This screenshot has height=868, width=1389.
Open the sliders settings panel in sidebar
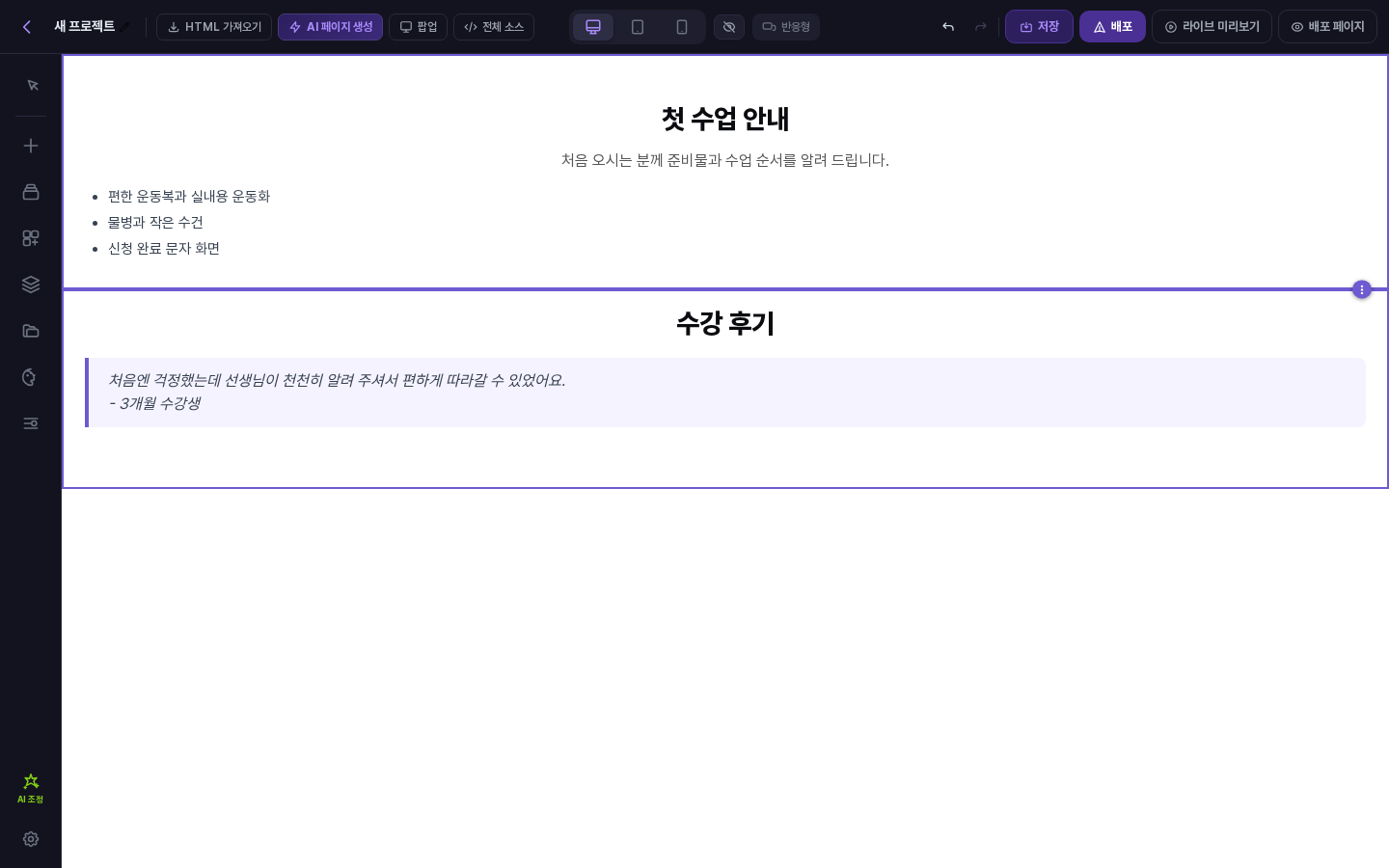coord(31,423)
